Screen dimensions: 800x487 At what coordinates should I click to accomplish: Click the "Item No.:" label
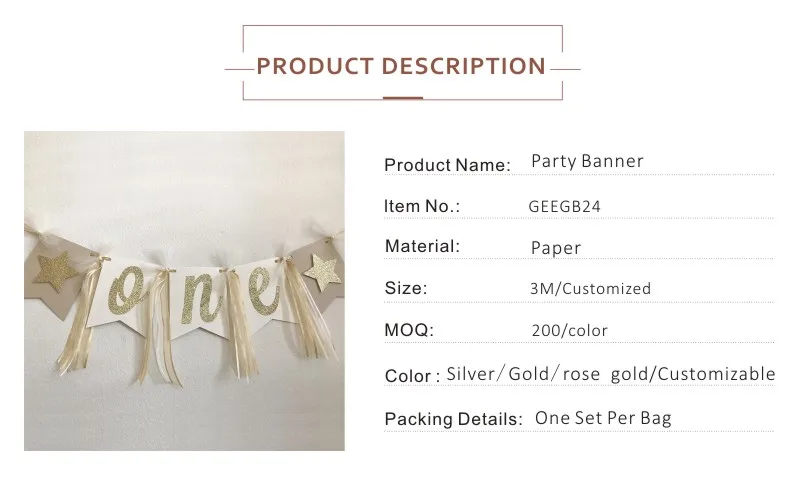click(x=422, y=206)
